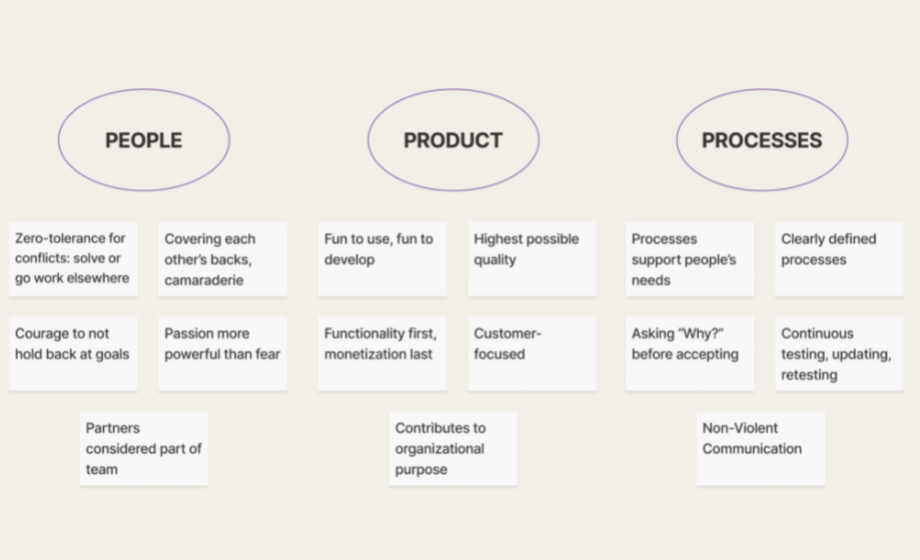This screenshot has width=920, height=560.
Task: Select the PRODUCT oval heading
Action: (x=453, y=140)
